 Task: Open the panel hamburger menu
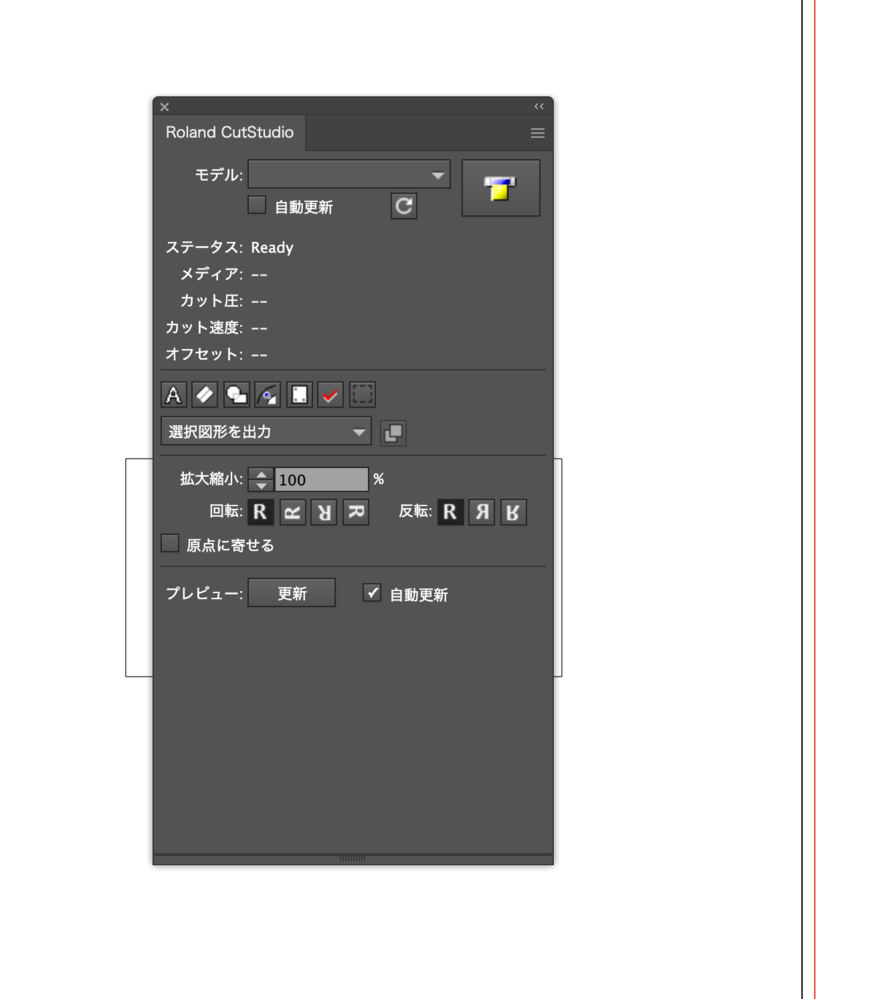pos(537,133)
